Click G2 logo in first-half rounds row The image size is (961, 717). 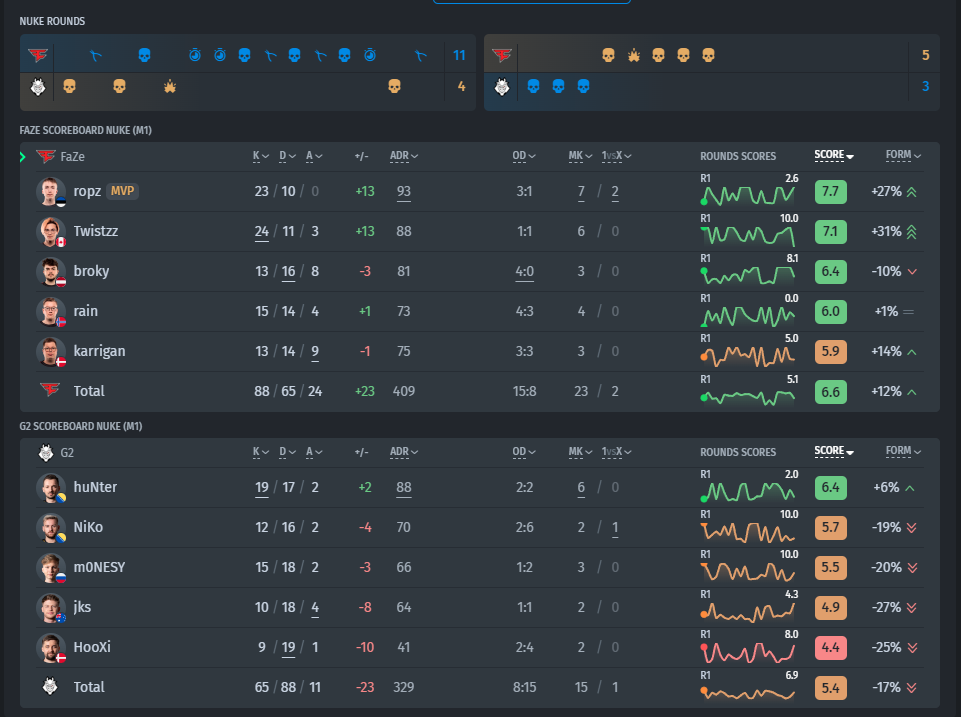[x=38, y=87]
